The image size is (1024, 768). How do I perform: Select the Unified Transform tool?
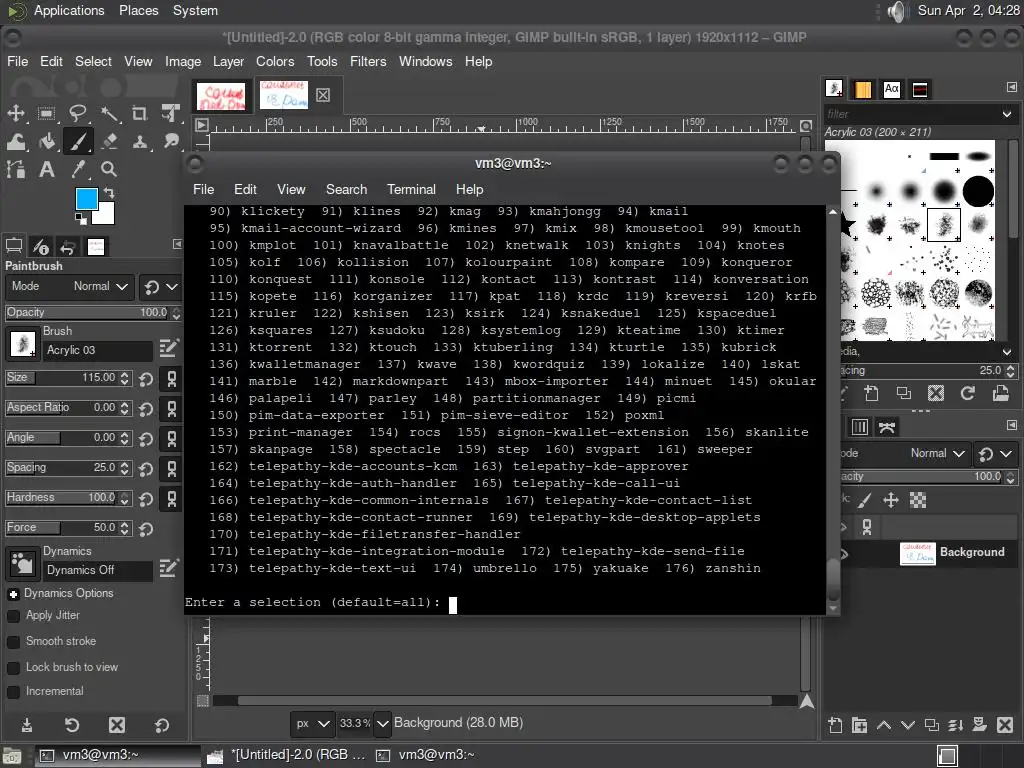point(171,113)
